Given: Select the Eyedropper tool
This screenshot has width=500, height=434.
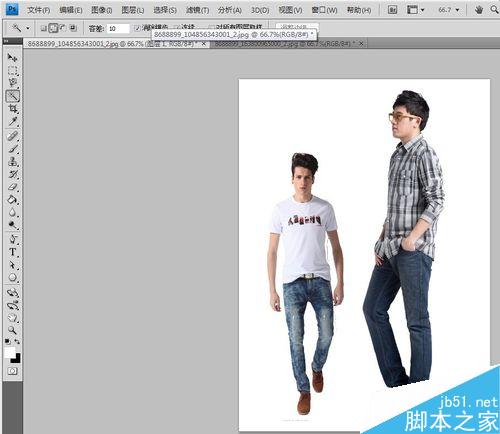Looking at the screenshot, I should pos(12,121).
